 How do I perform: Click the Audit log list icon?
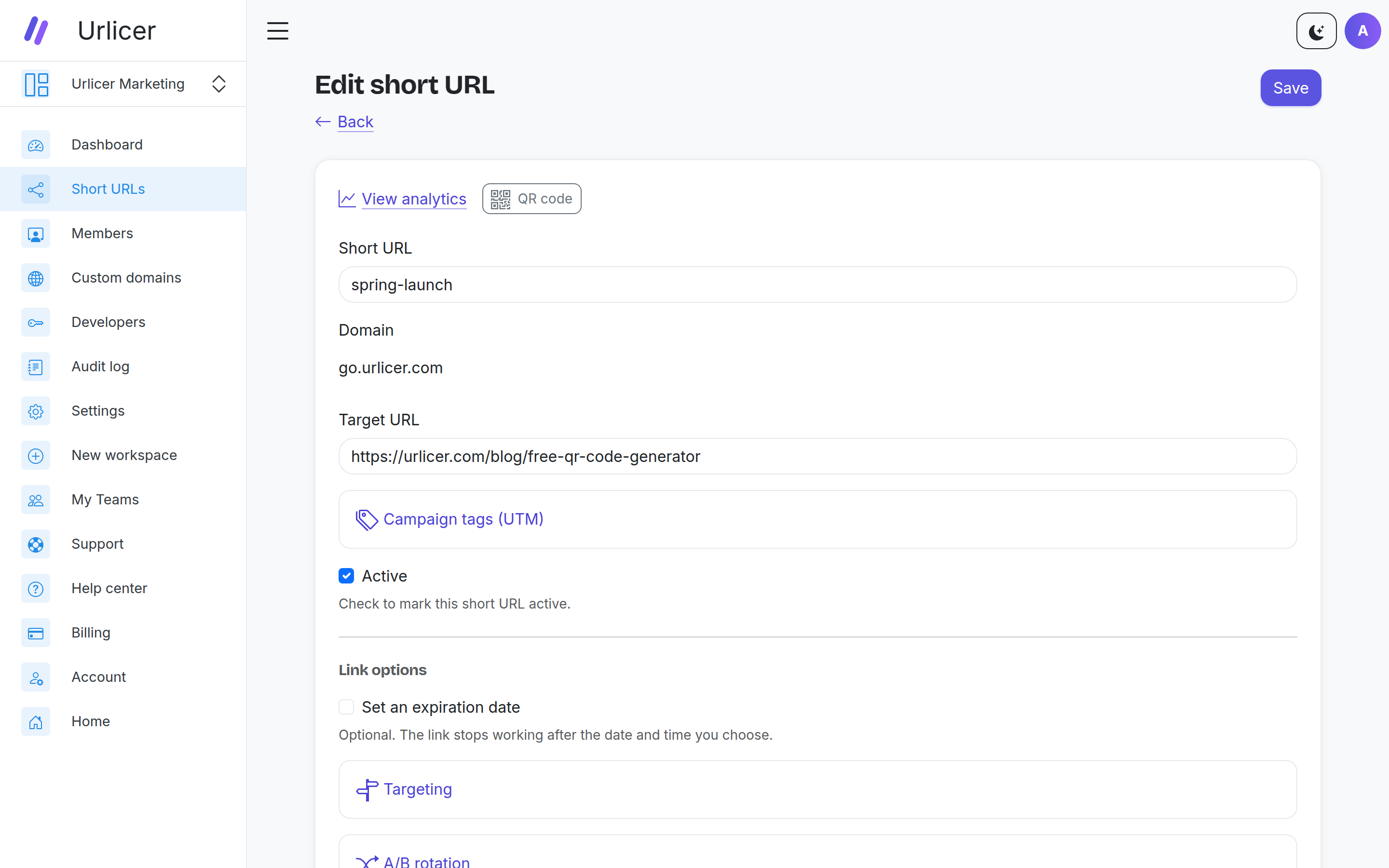point(36,366)
